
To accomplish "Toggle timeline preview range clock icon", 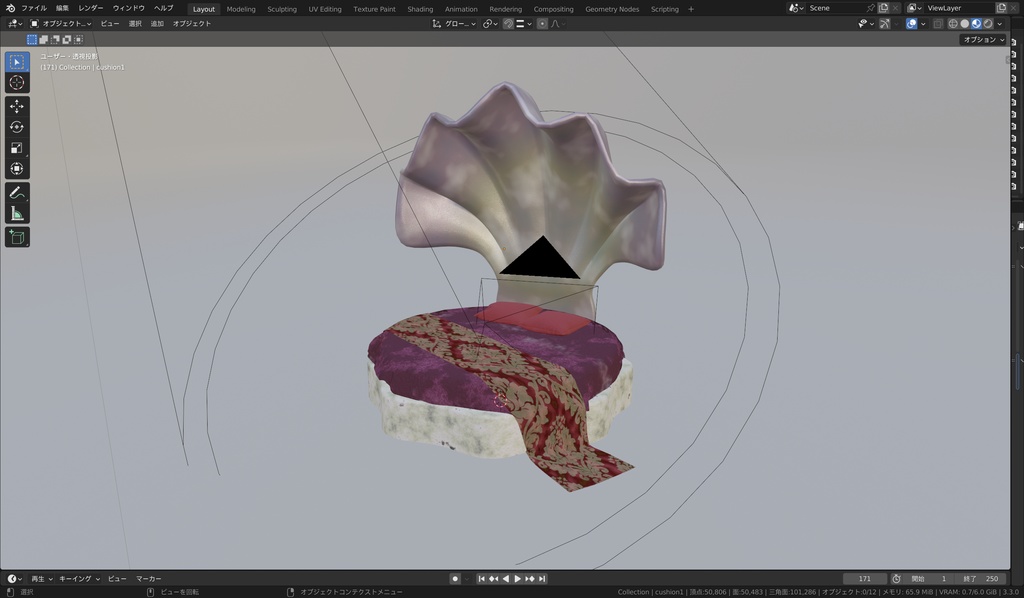I will click(897, 578).
